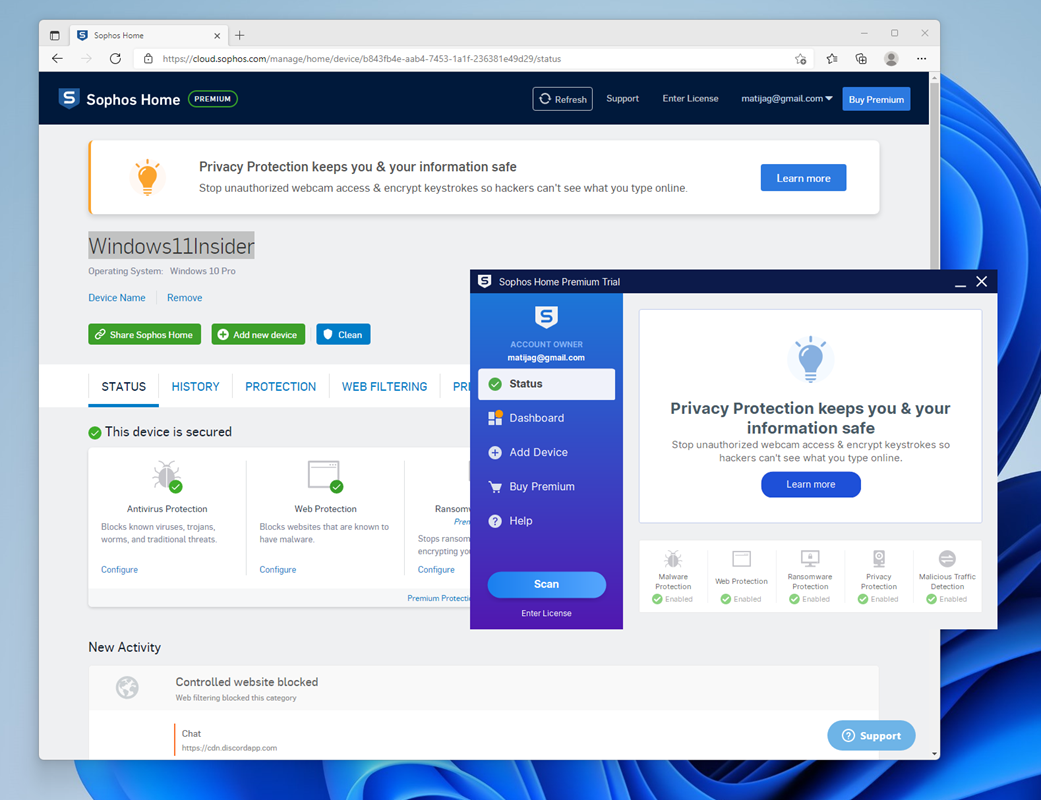Screen dimensions: 1041x800
Task: Click Malicious Traffic Detection icon in app
Action: [947, 559]
